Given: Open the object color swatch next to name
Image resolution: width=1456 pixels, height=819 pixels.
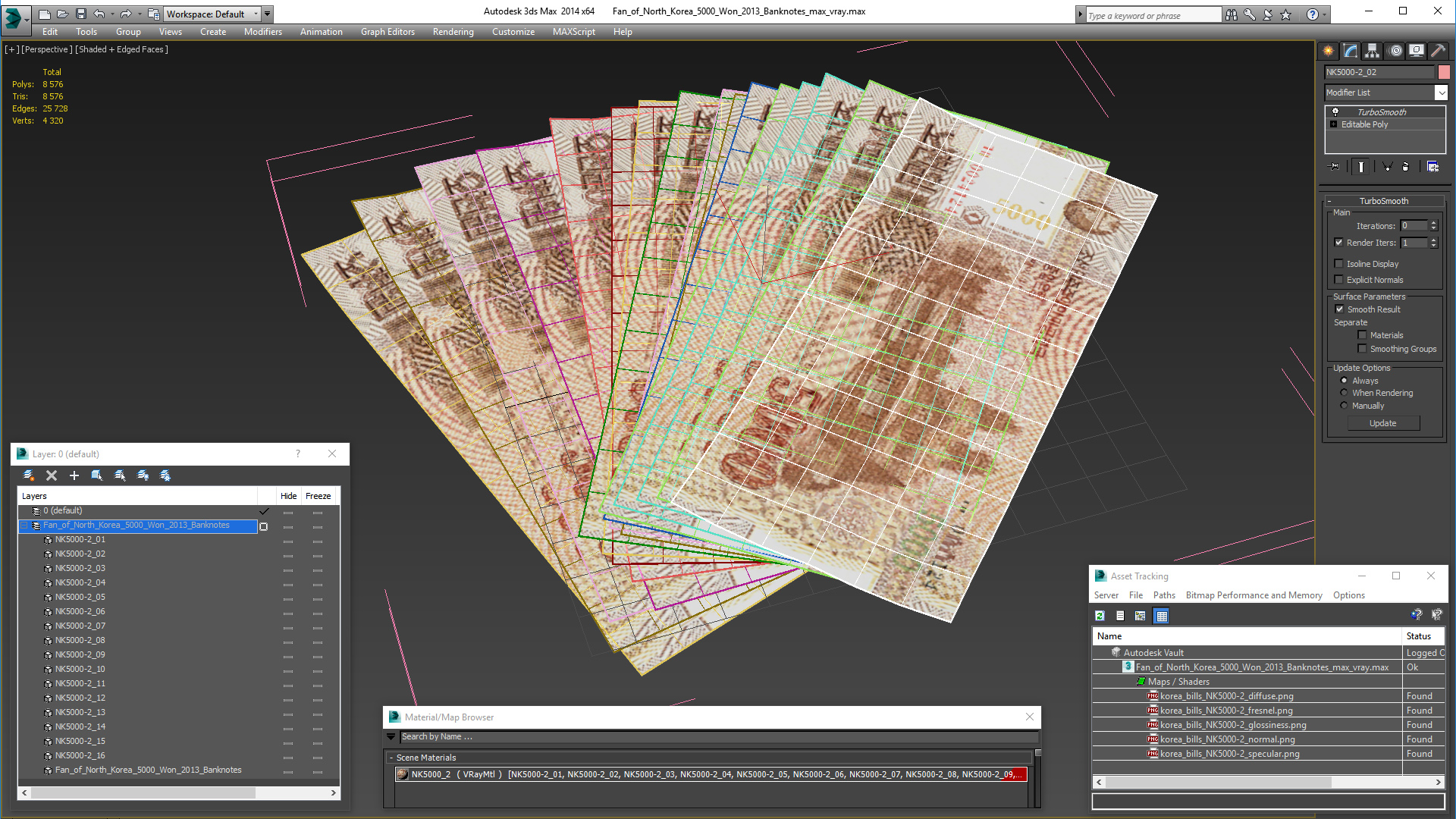Looking at the screenshot, I should pyautogui.click(x=1444, y=72).
